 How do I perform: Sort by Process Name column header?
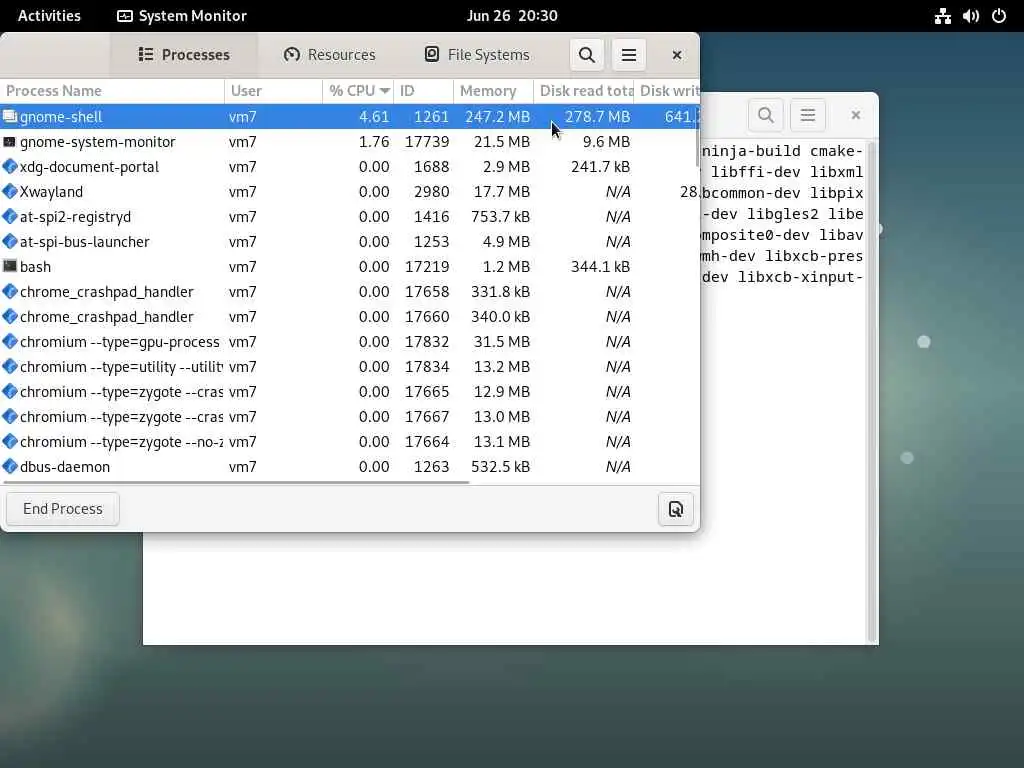point(112,91)
